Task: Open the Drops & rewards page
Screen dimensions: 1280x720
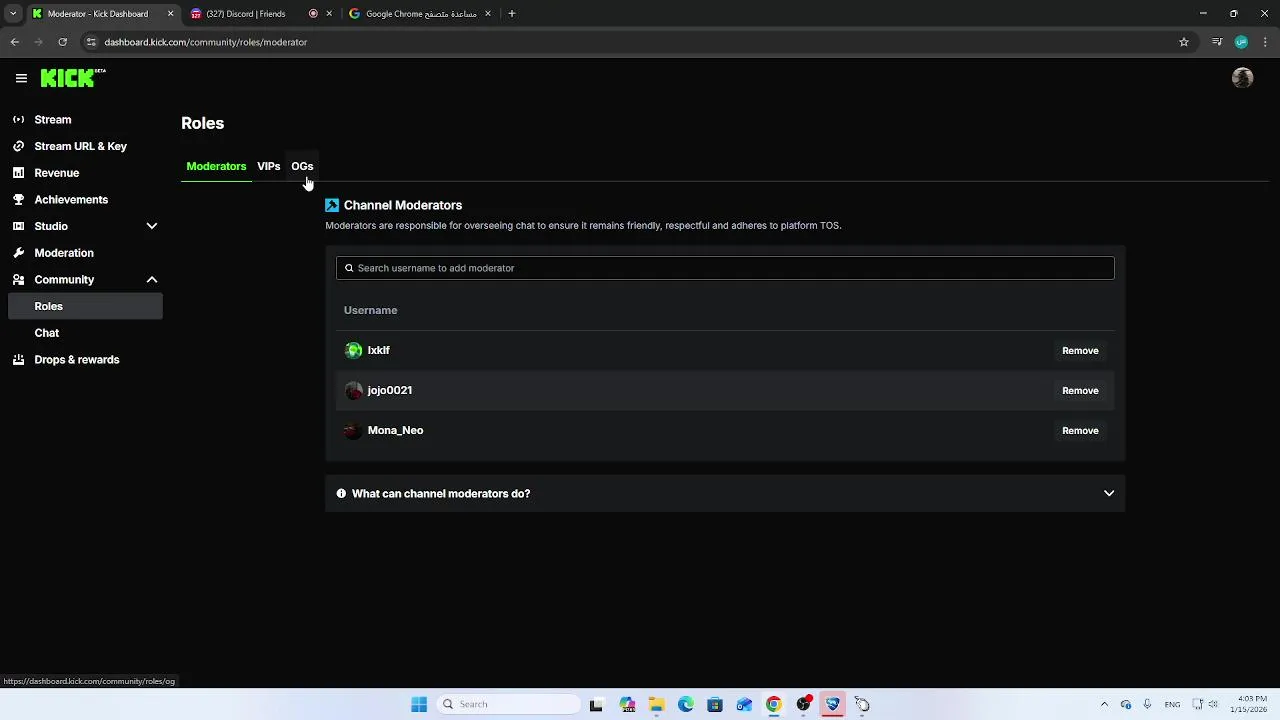Action: (x=84, y=360)
